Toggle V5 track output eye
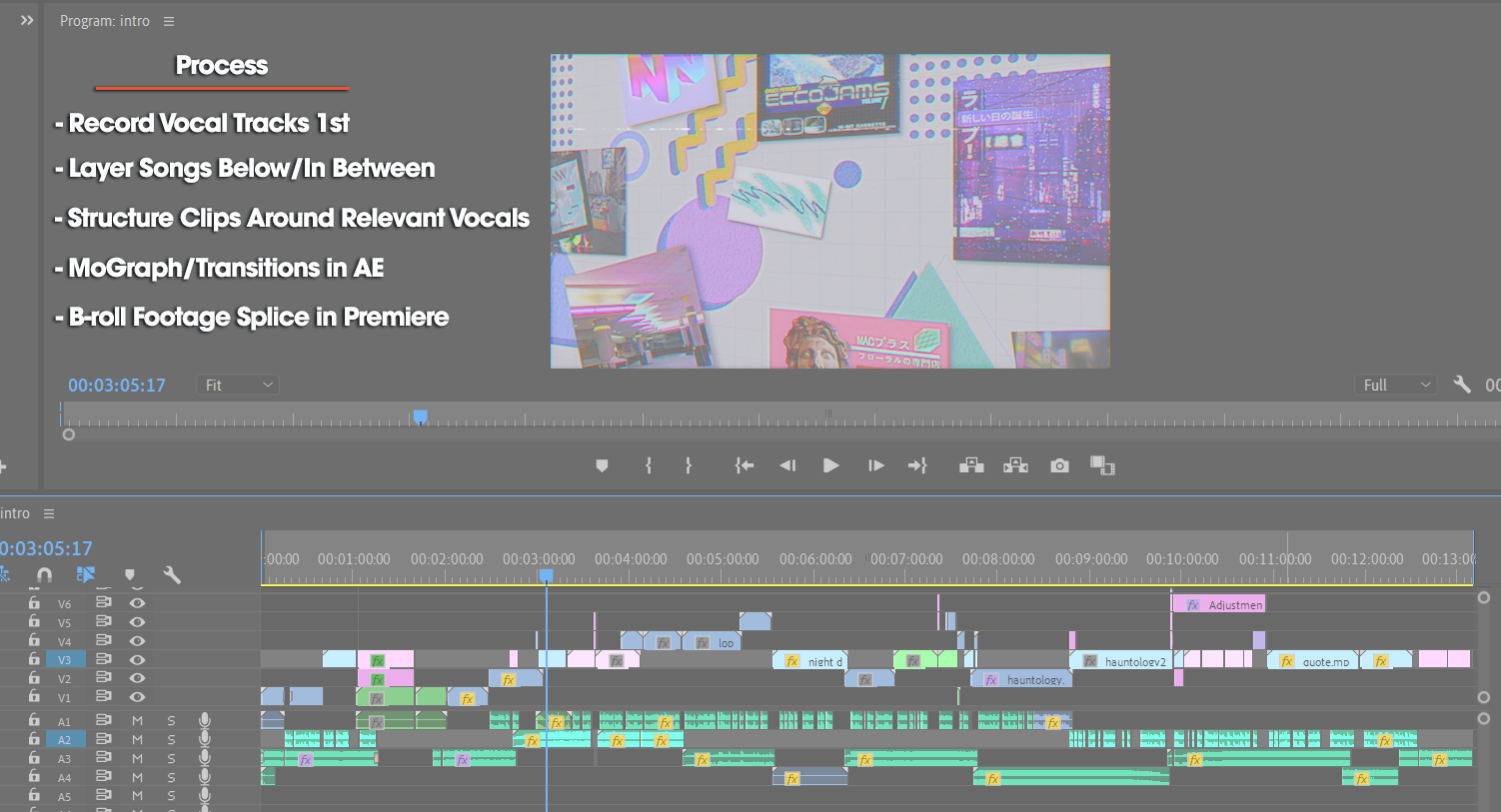Screen dimensions: 1501x812 click(x=137, y=621)
